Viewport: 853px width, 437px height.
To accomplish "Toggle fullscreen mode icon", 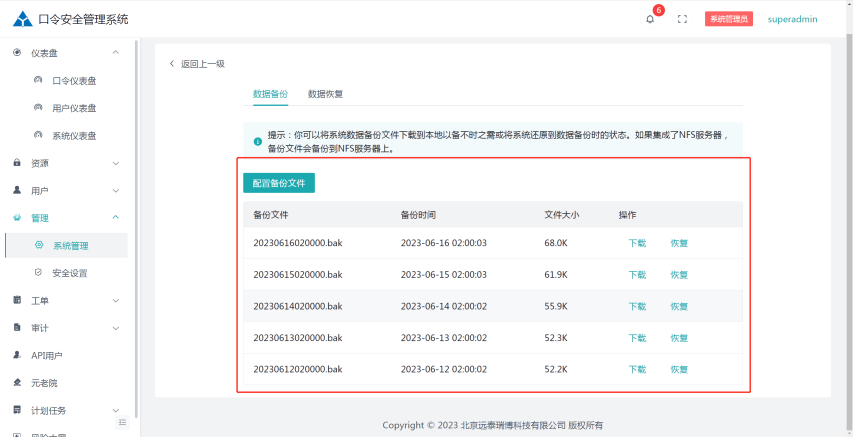I will pos(682,19).
